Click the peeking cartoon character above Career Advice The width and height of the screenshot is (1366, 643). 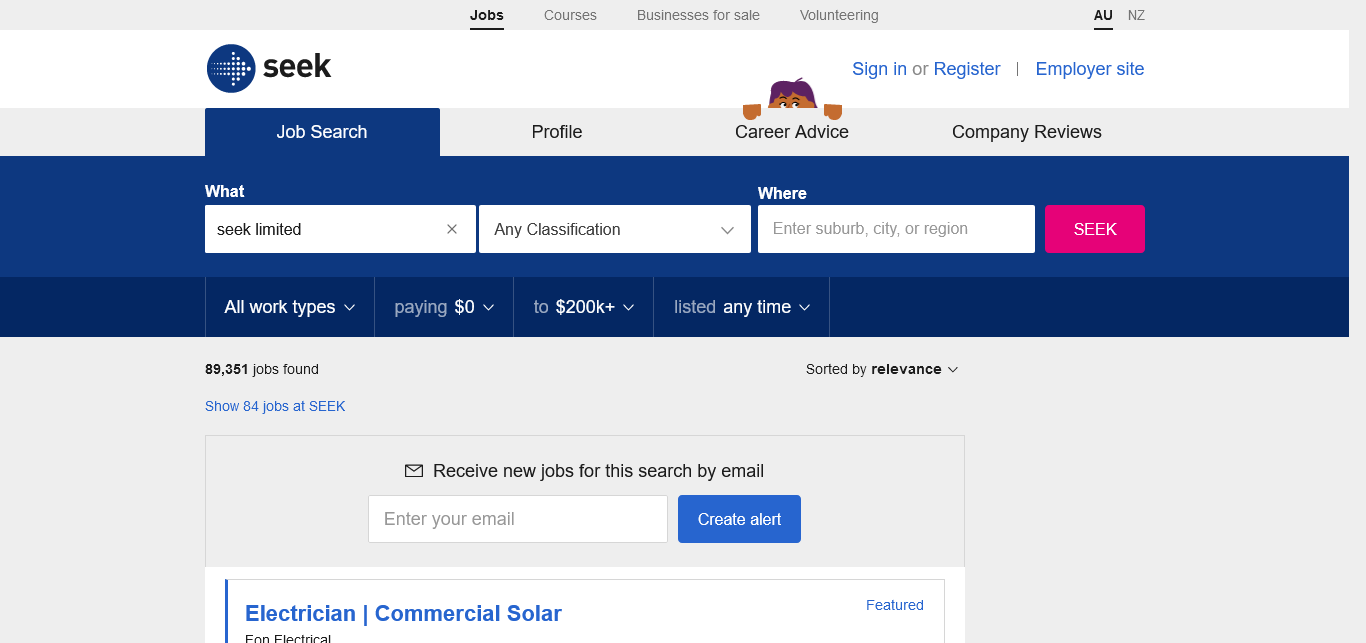coord(792,96)
